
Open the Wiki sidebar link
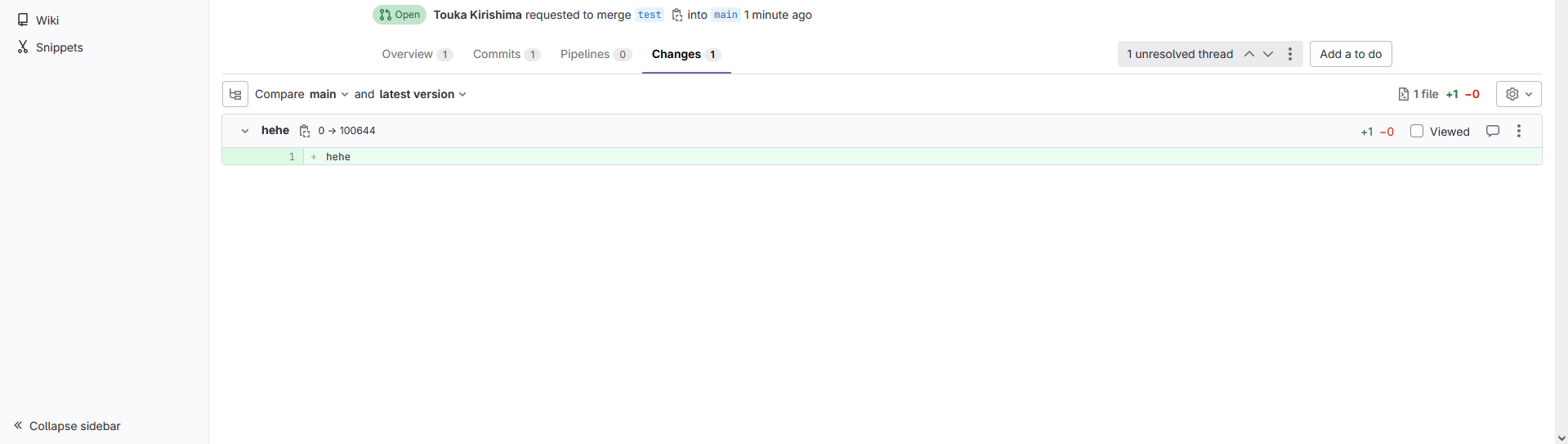click(x=47, y=20)
